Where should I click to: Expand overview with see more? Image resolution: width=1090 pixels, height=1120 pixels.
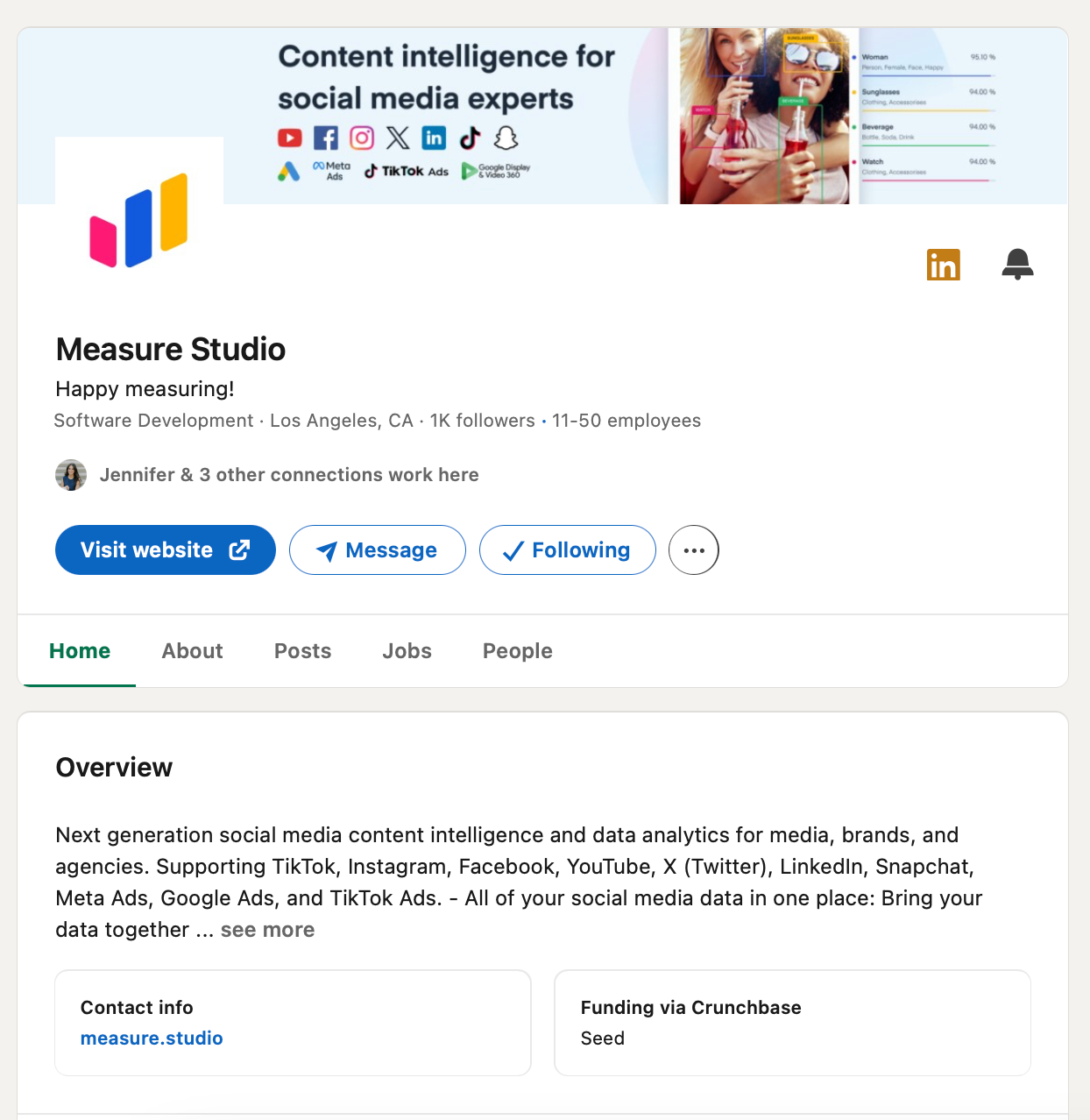(267, 930)
